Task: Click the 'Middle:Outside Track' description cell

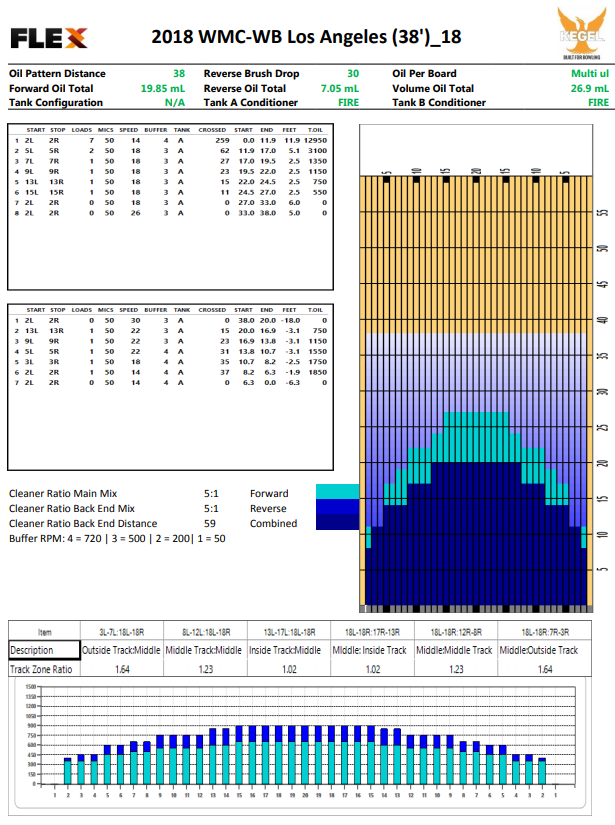Action: tap(545, 650)
